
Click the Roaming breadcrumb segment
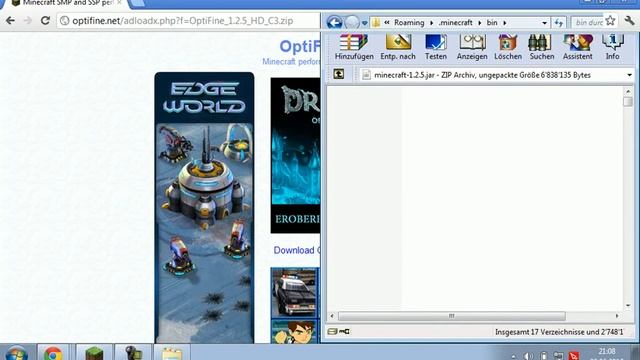point(409,22)
